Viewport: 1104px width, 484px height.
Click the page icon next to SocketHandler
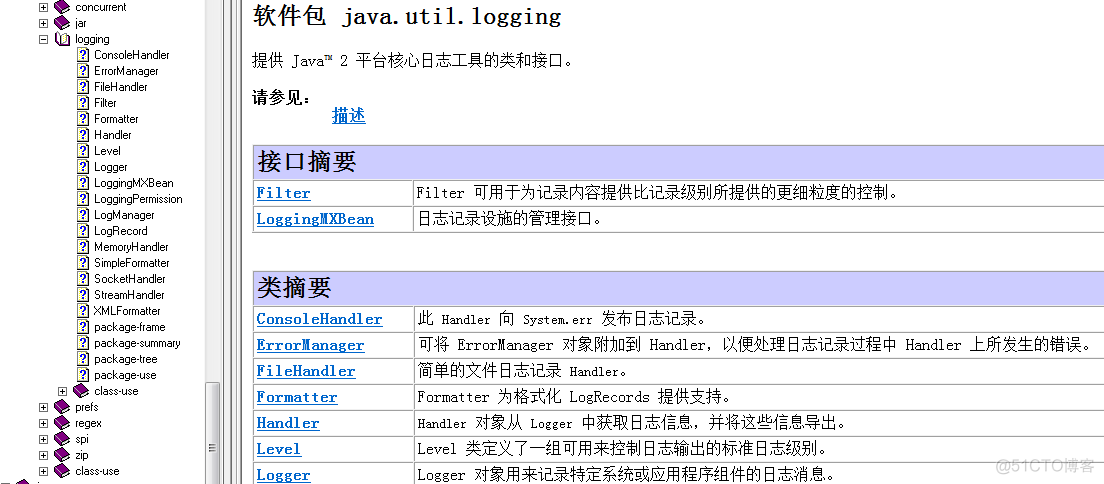point(82,280)
